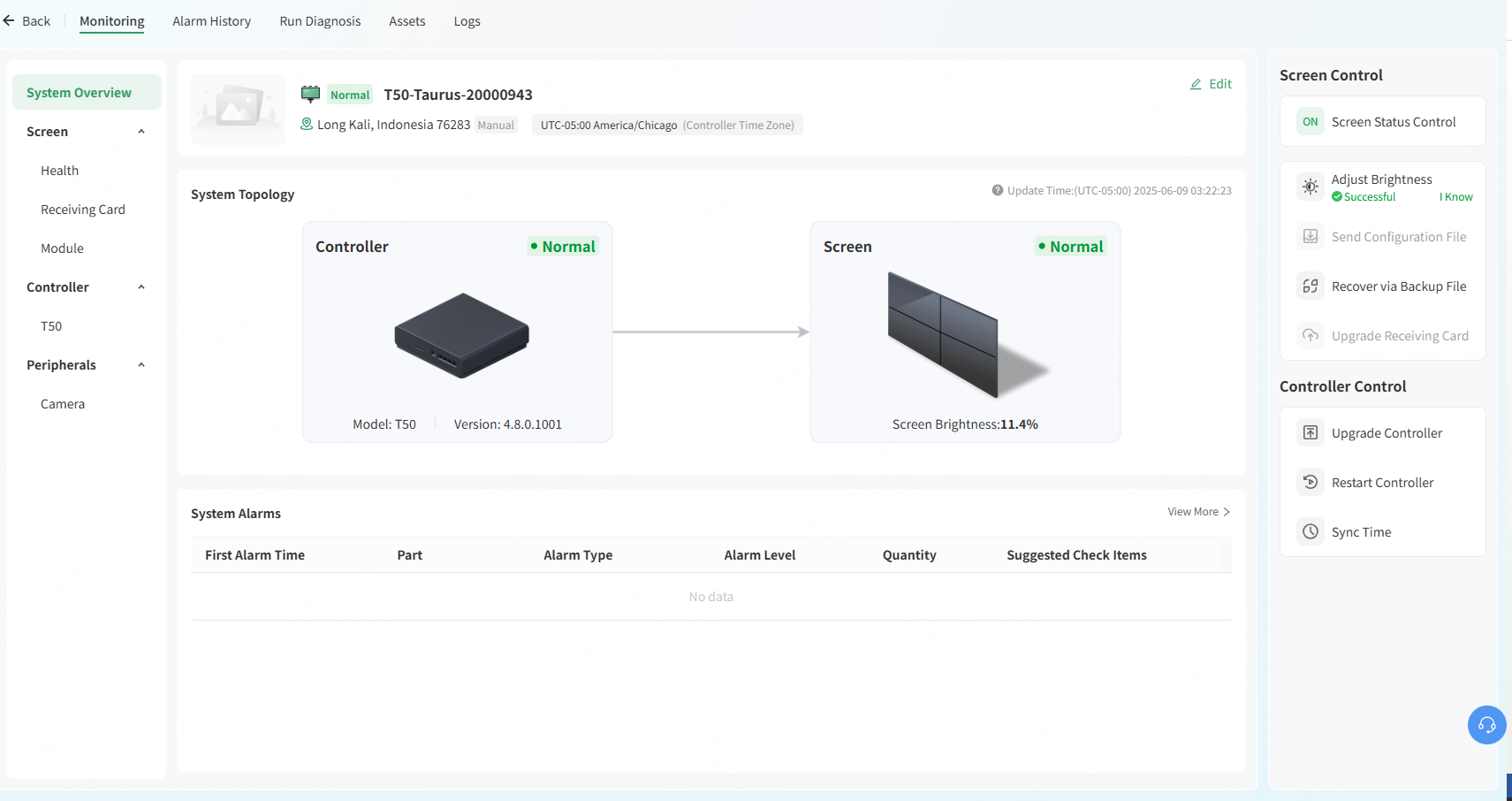
Task: Toggle the ON screen status switch
Action: click(1311, 121)
